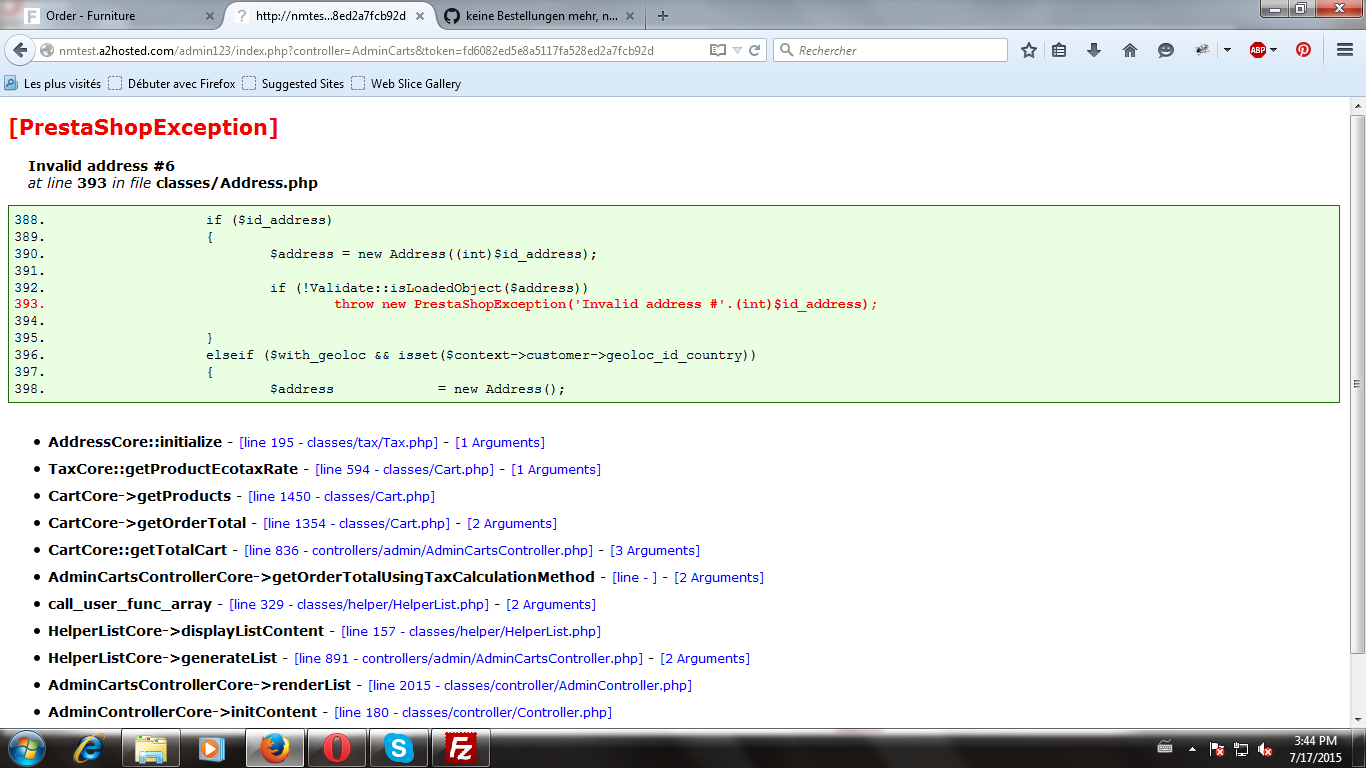Open Windows Start menu
Viewport: 1366px width, 768px height.
[27, 748]
